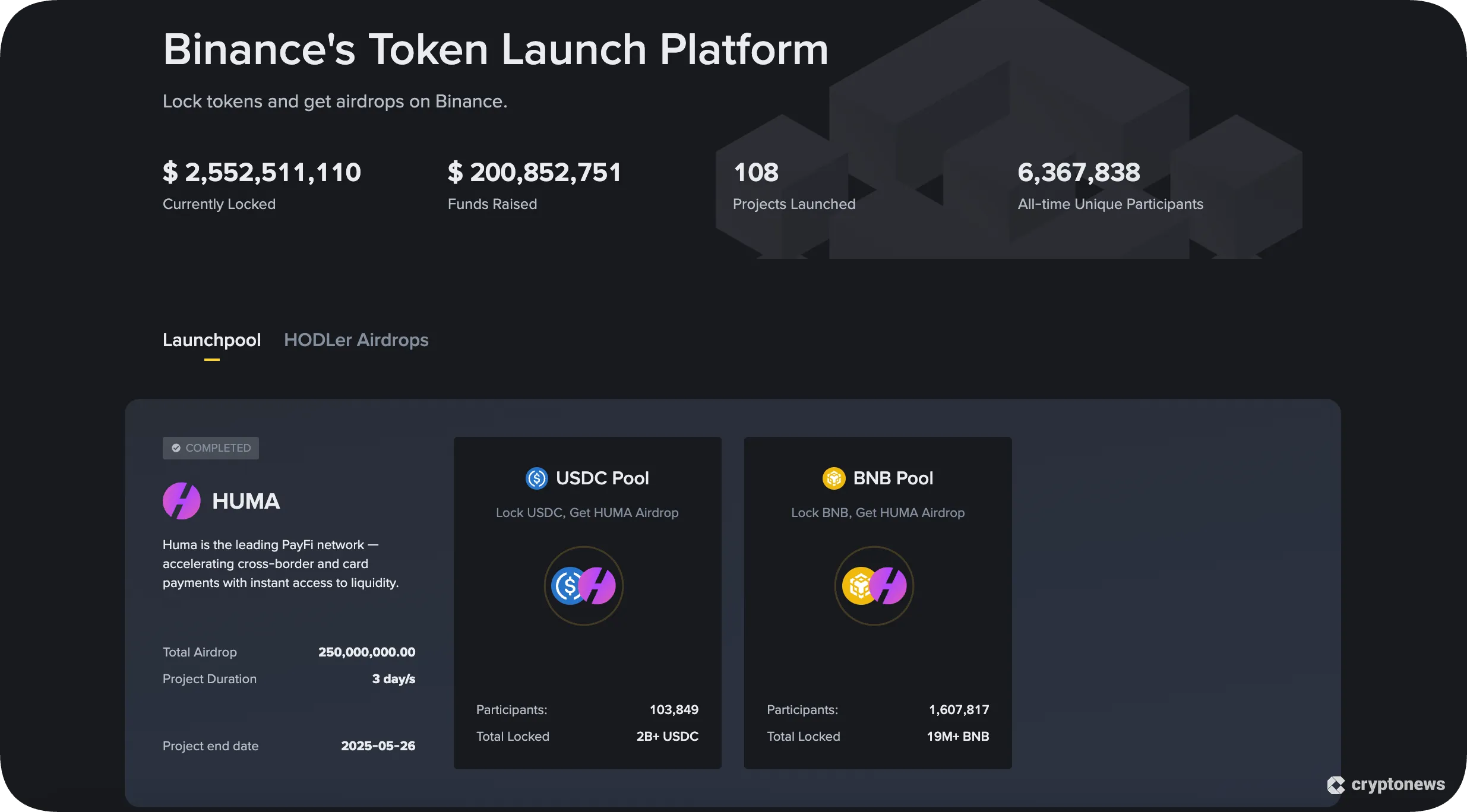The height and width of the screenshot is (812, 1467).
Task: Select the Launchpool tab
Action: (211, 340)
